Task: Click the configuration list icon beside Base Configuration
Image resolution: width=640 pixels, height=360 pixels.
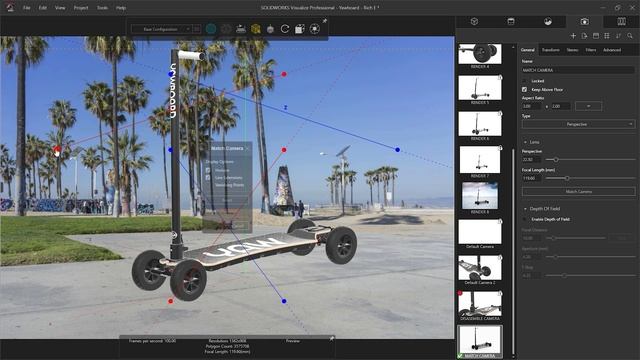Action: click(197, 29)
